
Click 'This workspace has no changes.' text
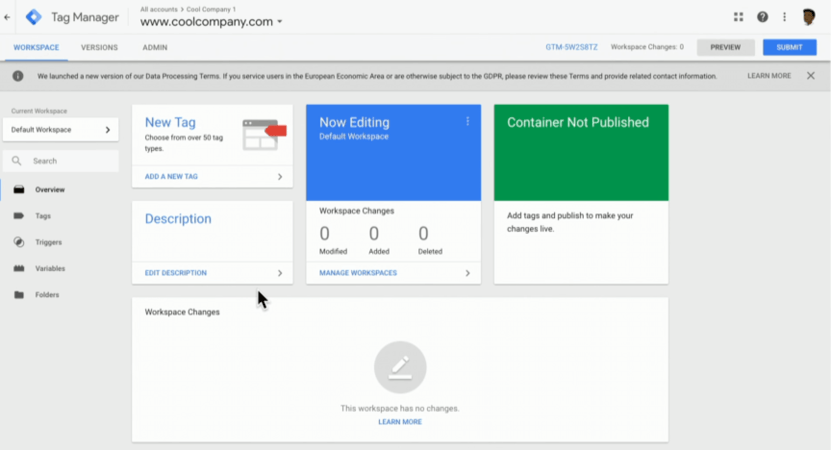400,408
